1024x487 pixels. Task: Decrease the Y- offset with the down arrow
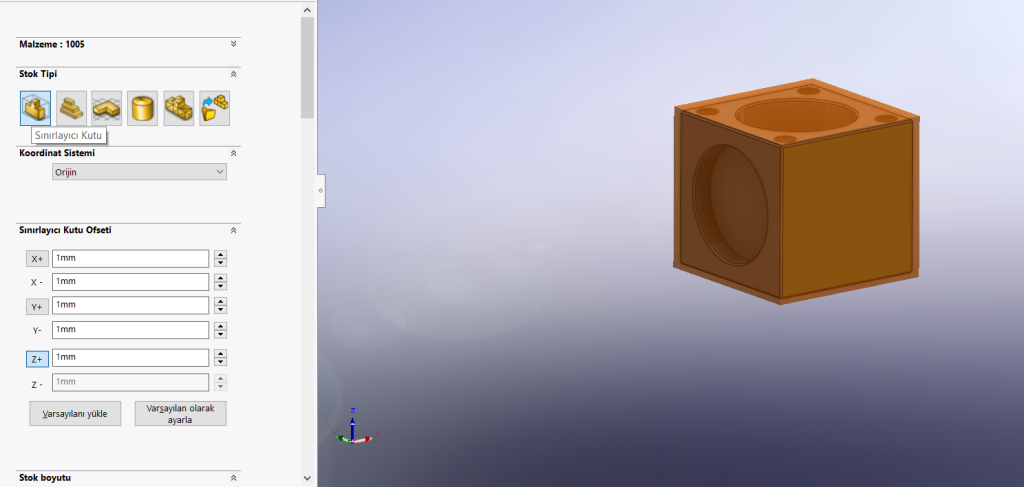click(x=221, y=335)
